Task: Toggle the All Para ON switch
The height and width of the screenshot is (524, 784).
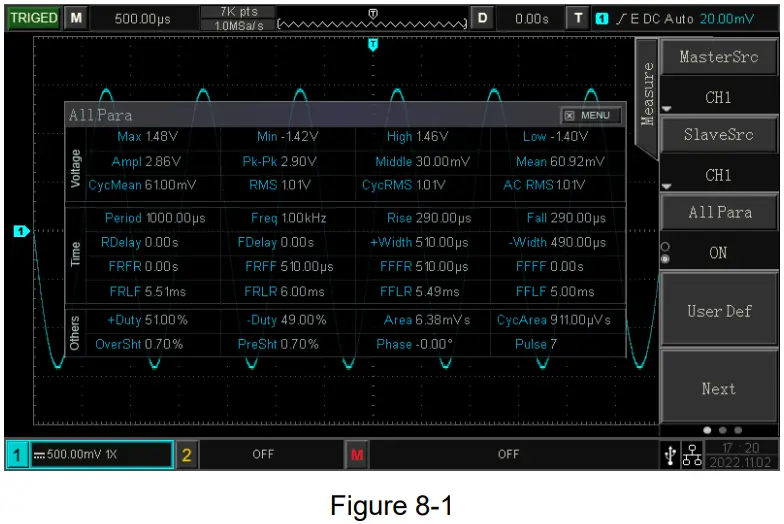Action: [x=718, y=252]
